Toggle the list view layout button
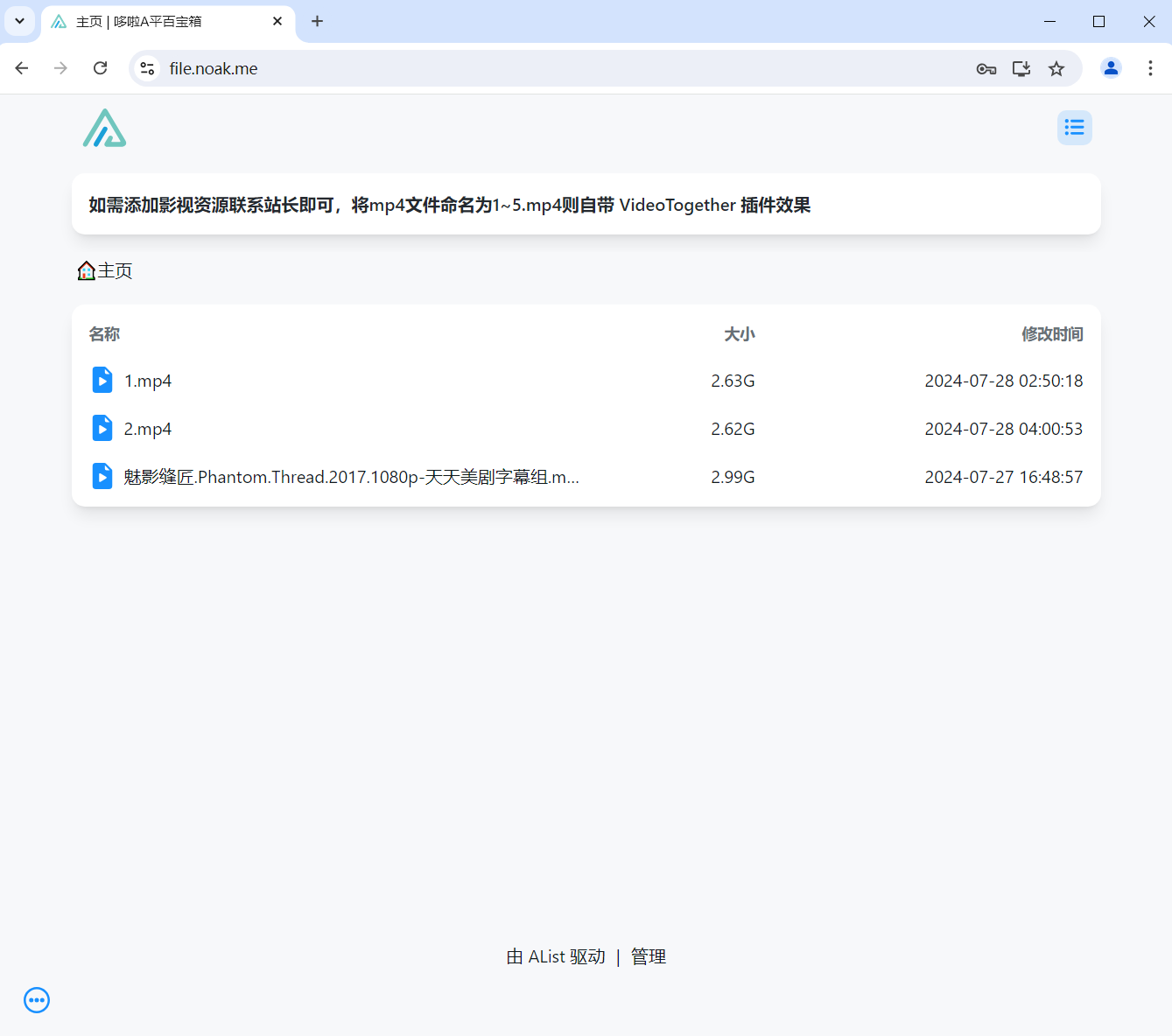The width and height of the screenshot is (1172, 1036). pyautogui.click(x=1074, y=128)
